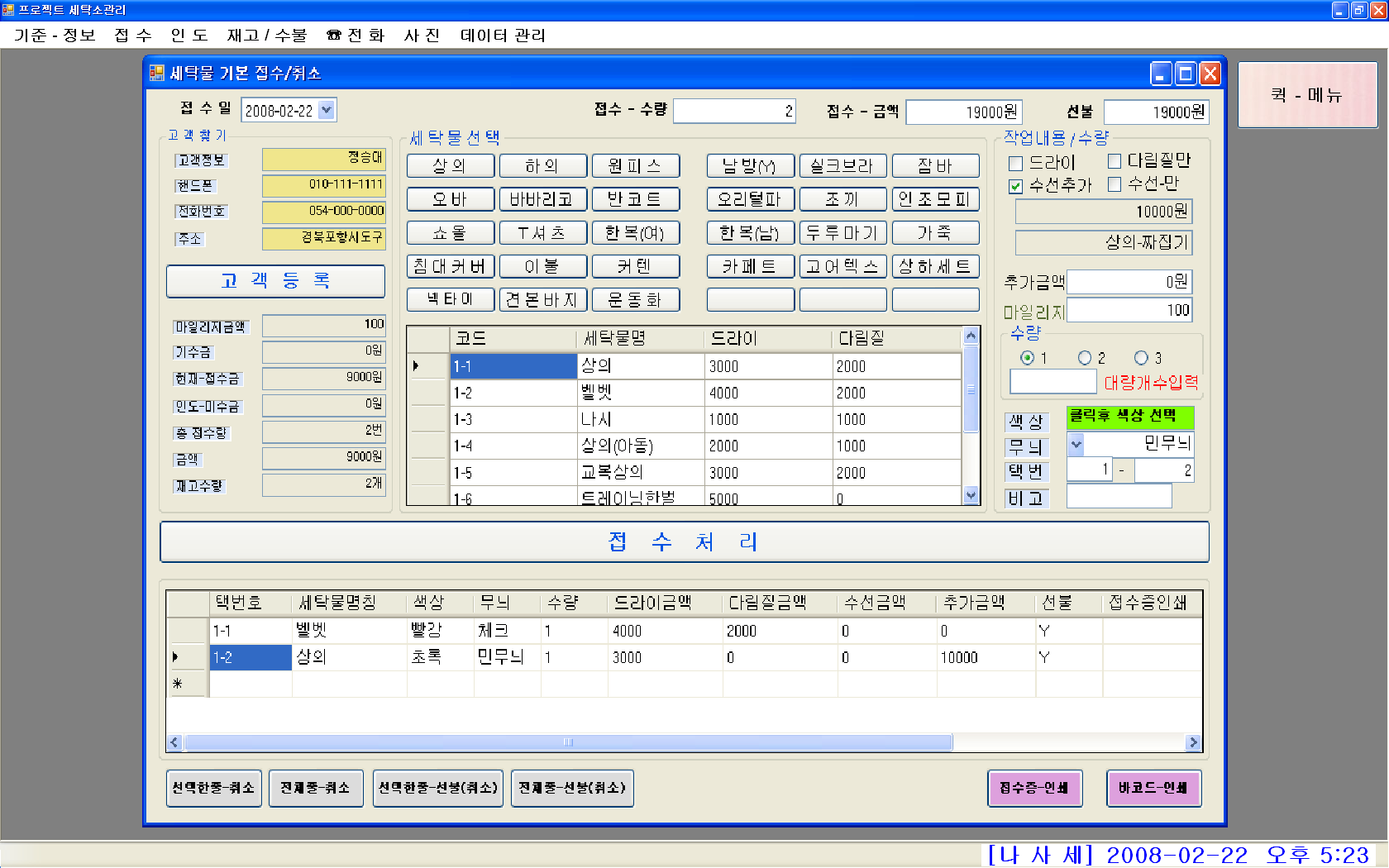The height and width of the screenshot is (868, 1389).
Task: Click the 접수처리 button
Action: (684, 542)
